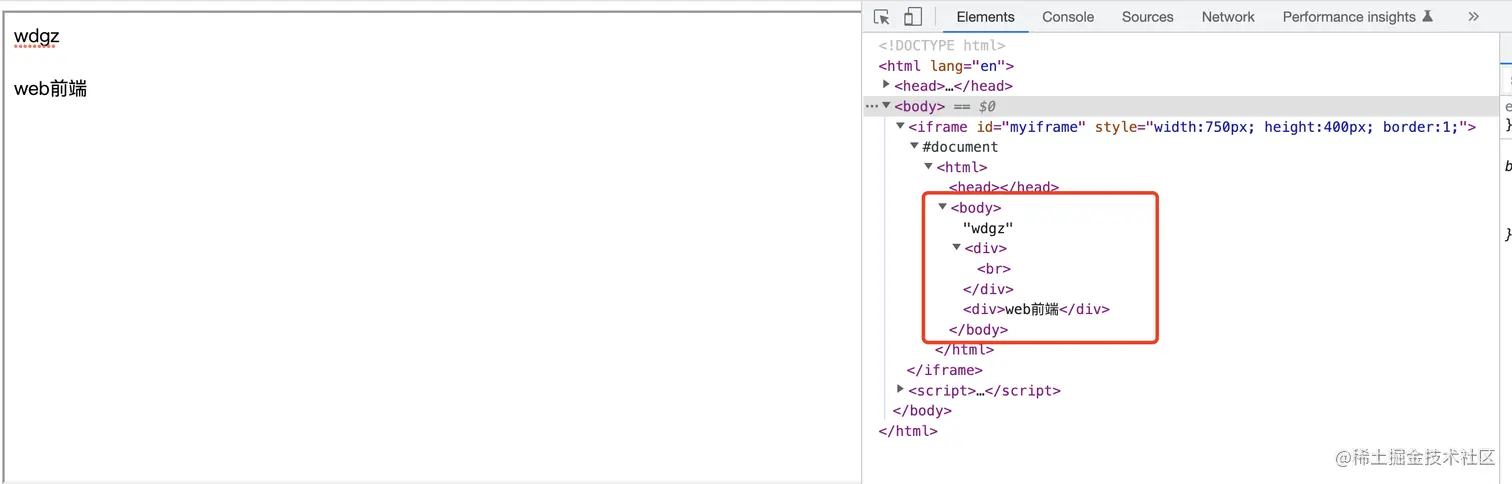Select the br element in tree
Image resolution: width=1512 pixels, height=484 pixels.
(994, 269)
